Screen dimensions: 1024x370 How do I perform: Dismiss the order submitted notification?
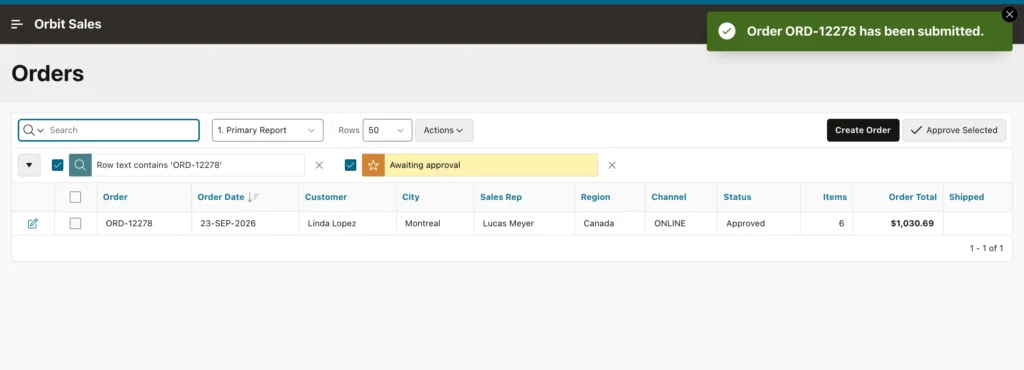pyautogui.click(x=1010, y=14)
